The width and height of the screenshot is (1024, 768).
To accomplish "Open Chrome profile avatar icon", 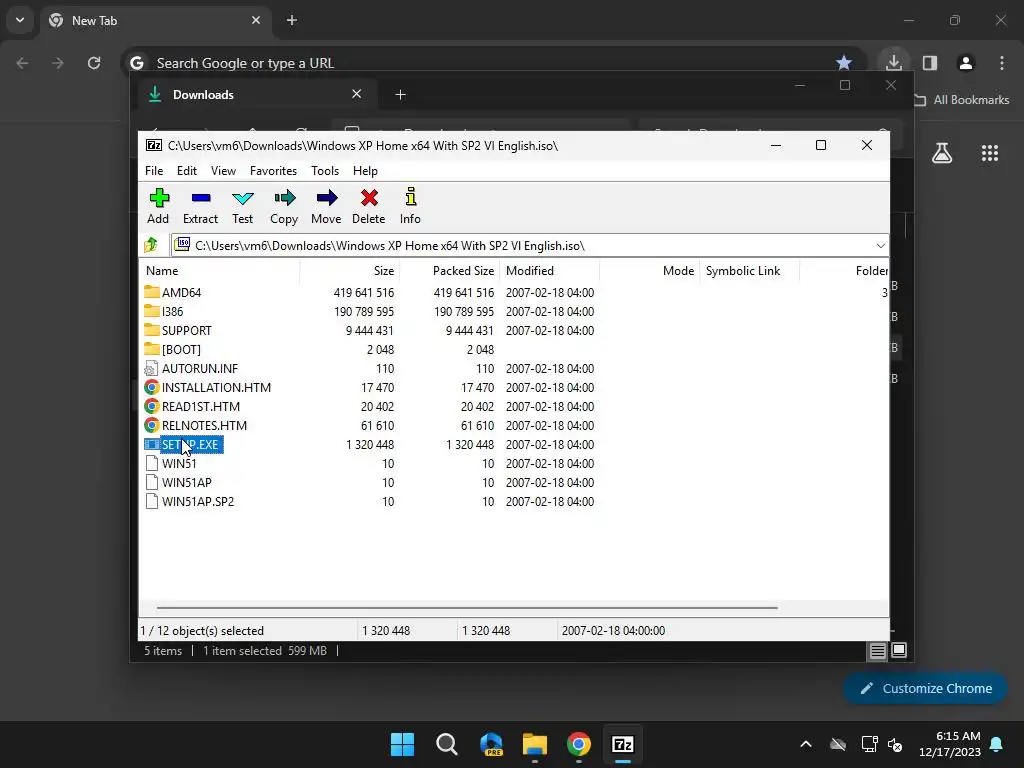I will (x=965, y=63).
